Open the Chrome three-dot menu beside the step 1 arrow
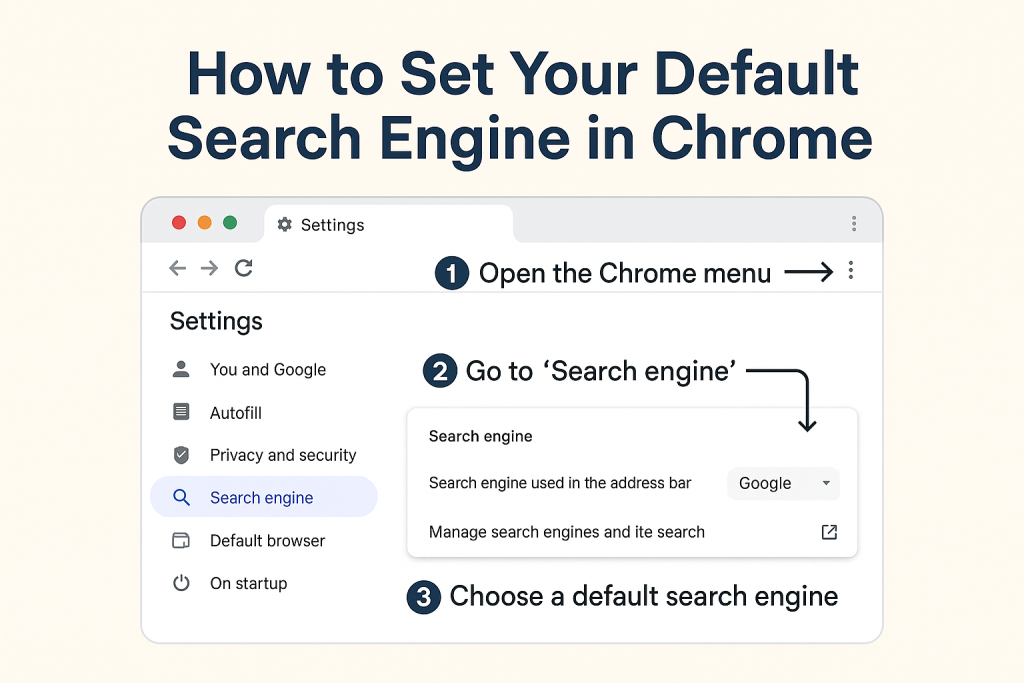Viewport: 1024px width, 683px height. click(851, 270)
